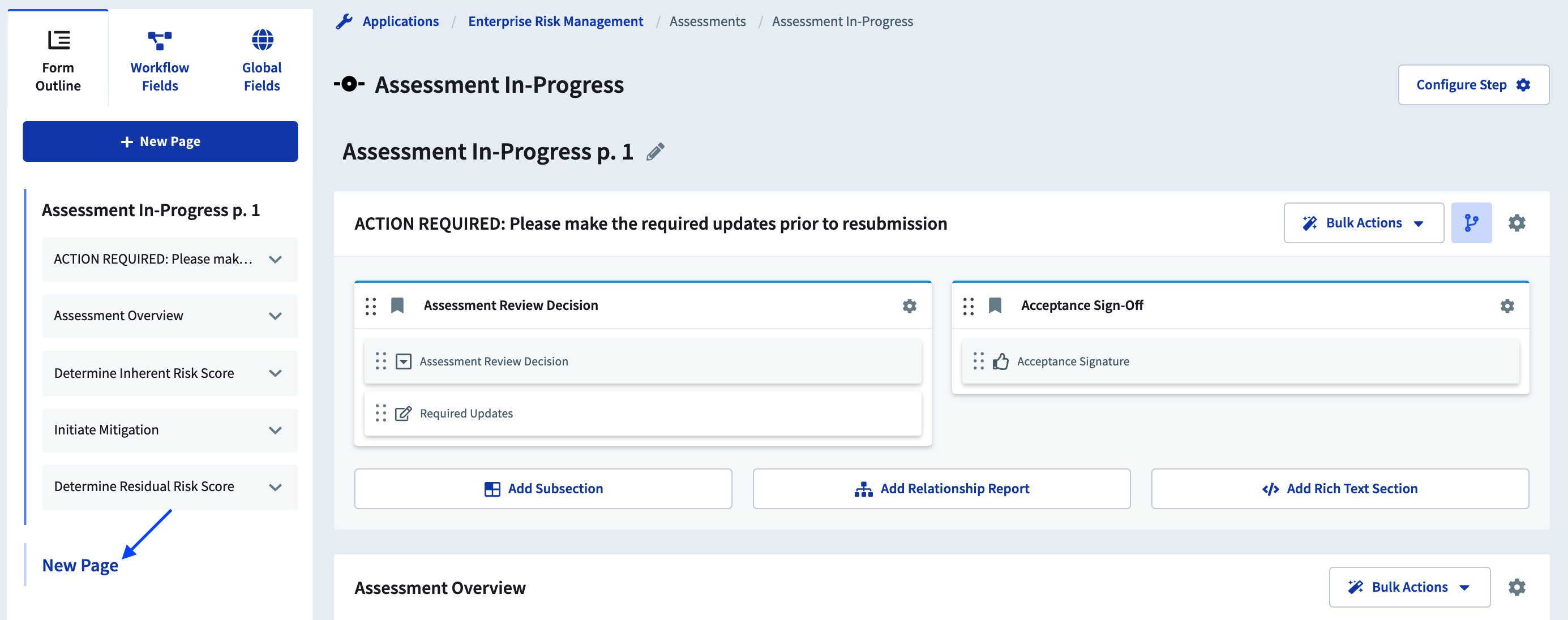Open Bulk Actions dropdown in Assessment Overview section
The width and height of the screenshot is (1568, 620).
coord(1409,587)
